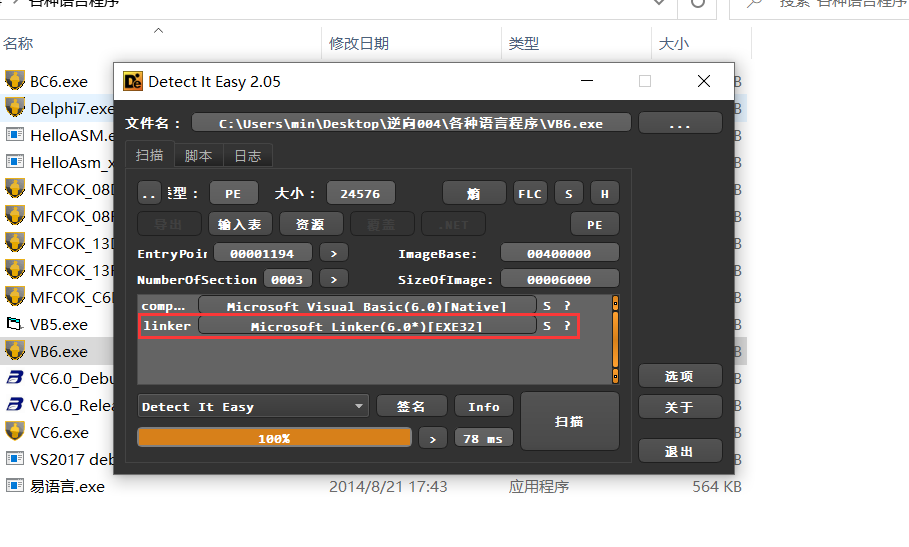Image resolution: width=909 pixels, height=547 pixels.
Task: Open the 资源 resources button
Action: click(311, 224)
